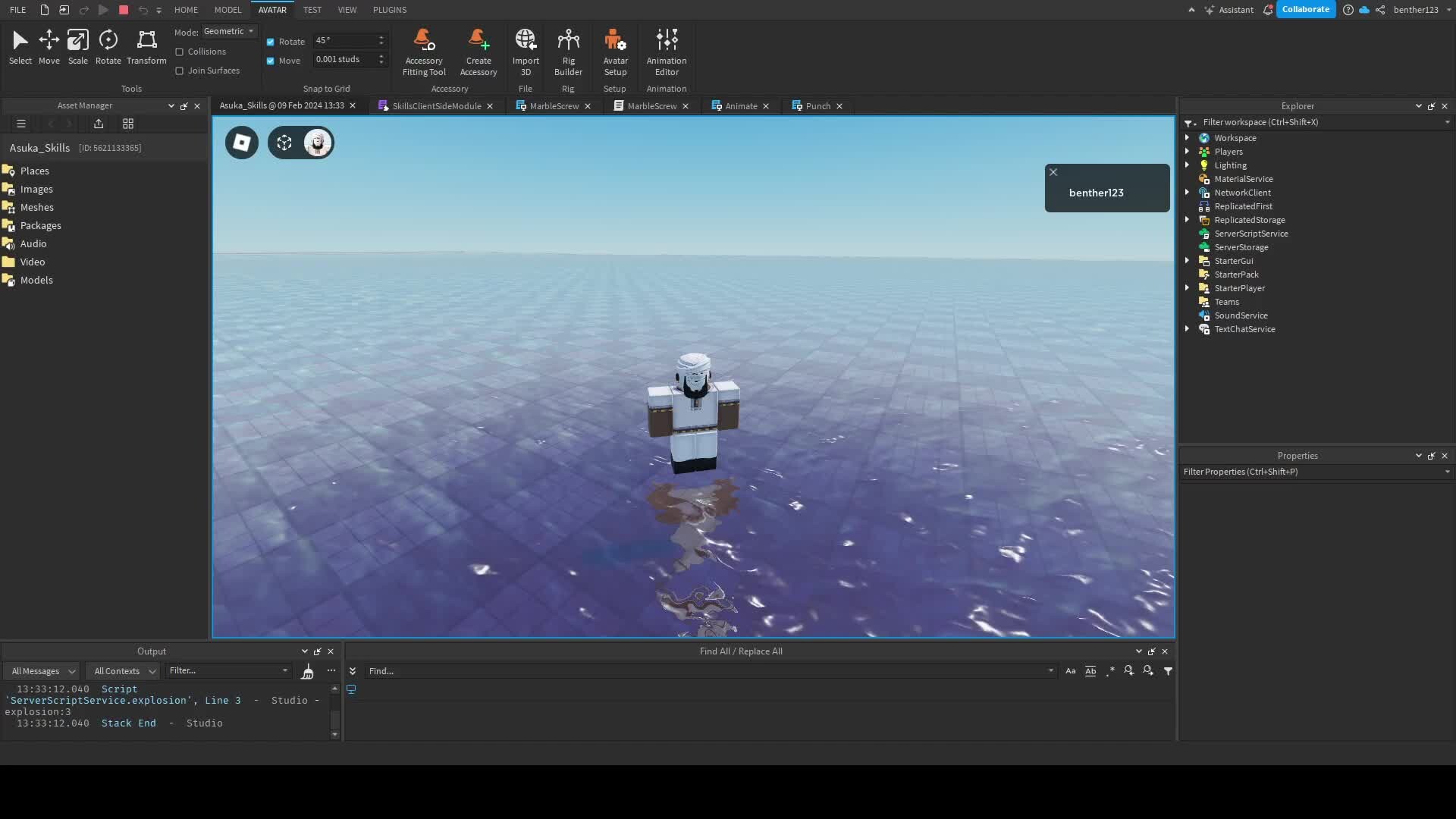Enable Join Surfaces
This screenshot has width=1456, height=819.
[180, 71]
